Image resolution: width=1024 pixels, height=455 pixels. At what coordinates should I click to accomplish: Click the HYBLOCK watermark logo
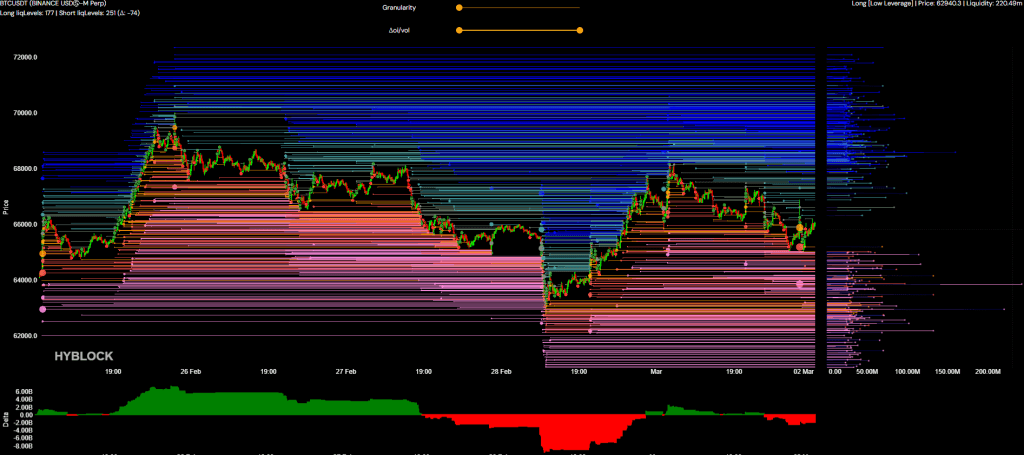pyautogui.click(x=82, y=355)
